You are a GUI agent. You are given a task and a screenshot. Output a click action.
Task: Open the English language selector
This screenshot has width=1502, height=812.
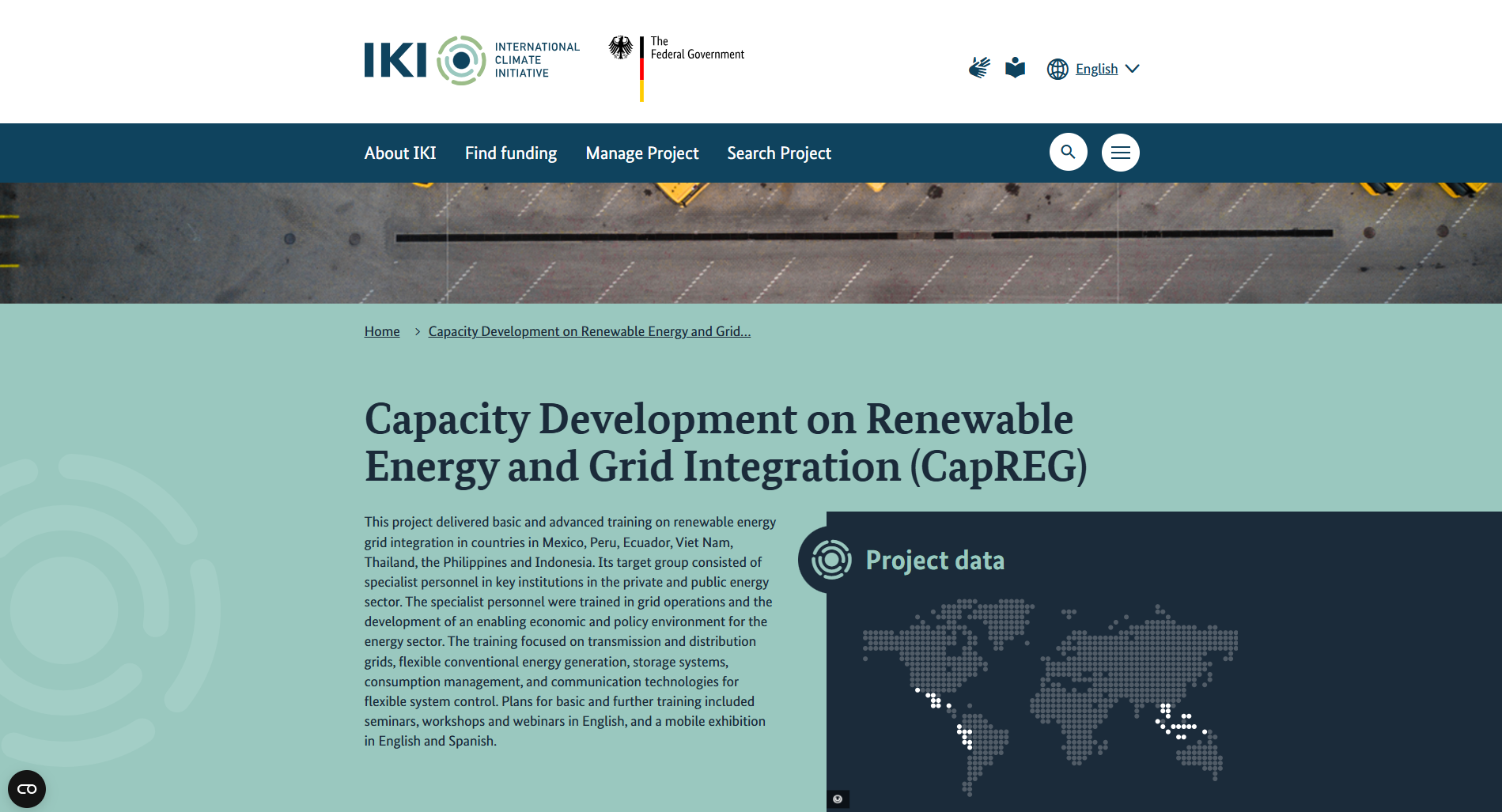point(1096,69)
